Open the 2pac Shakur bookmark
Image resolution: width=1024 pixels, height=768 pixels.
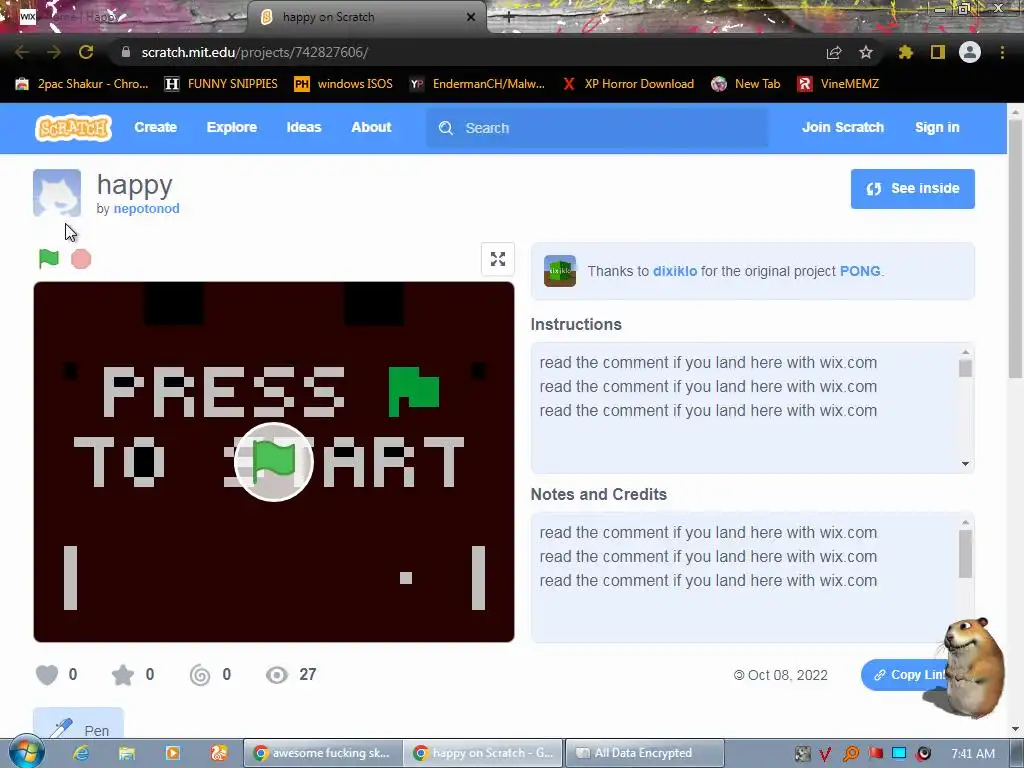(82, 84)
